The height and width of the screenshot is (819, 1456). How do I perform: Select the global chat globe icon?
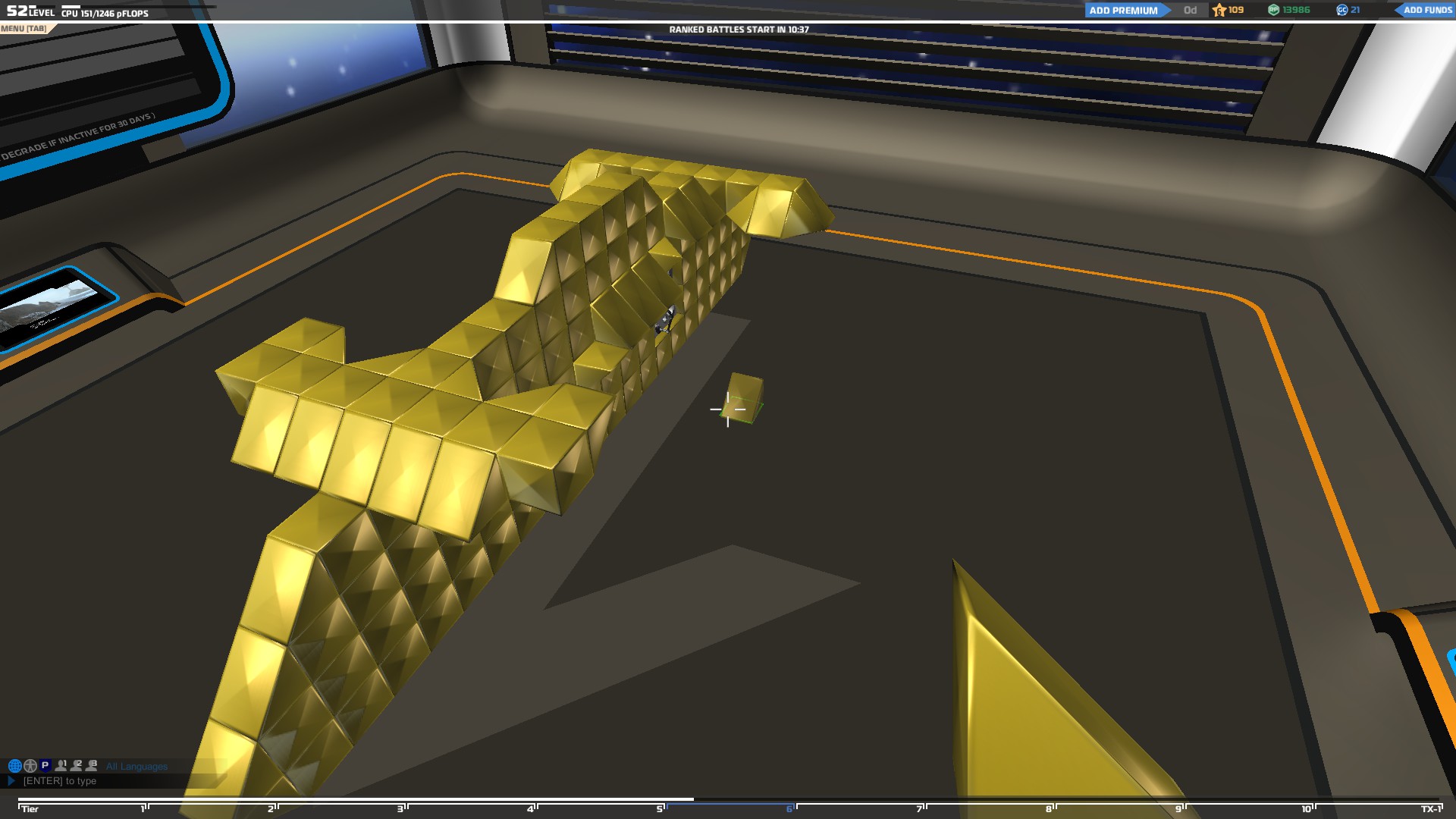14,766
